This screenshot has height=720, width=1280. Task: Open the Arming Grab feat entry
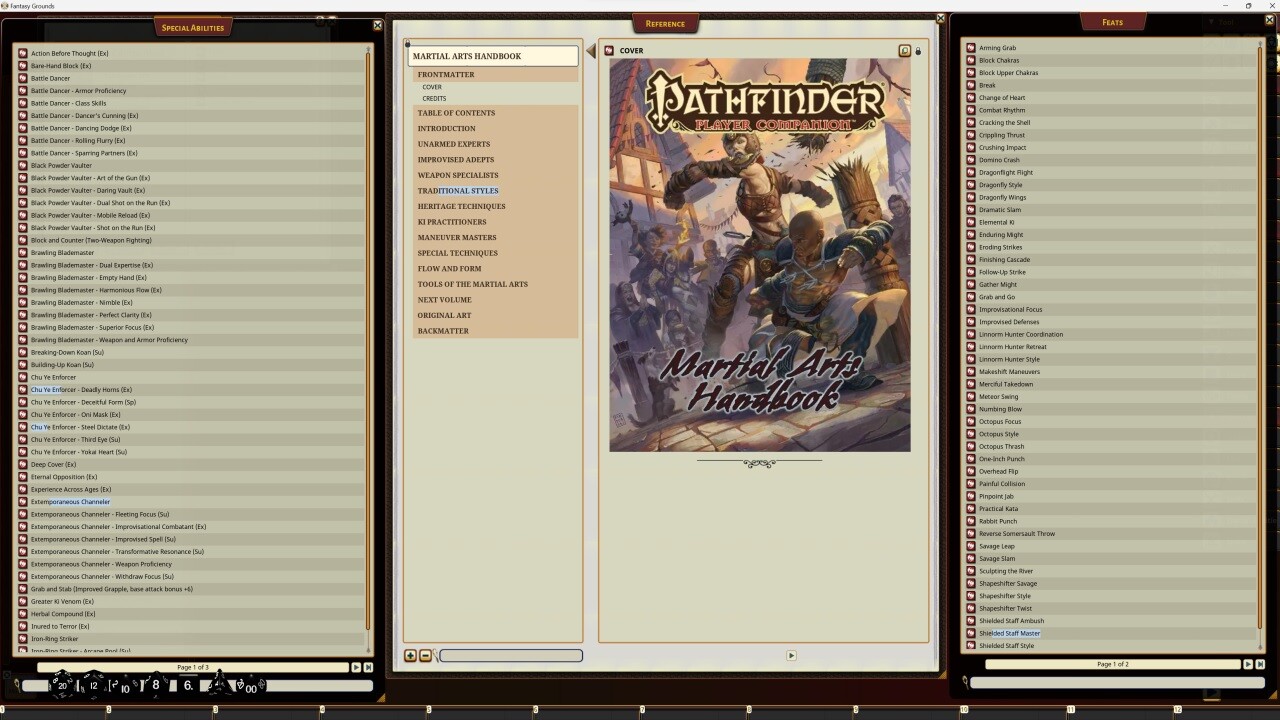[997, 47]
